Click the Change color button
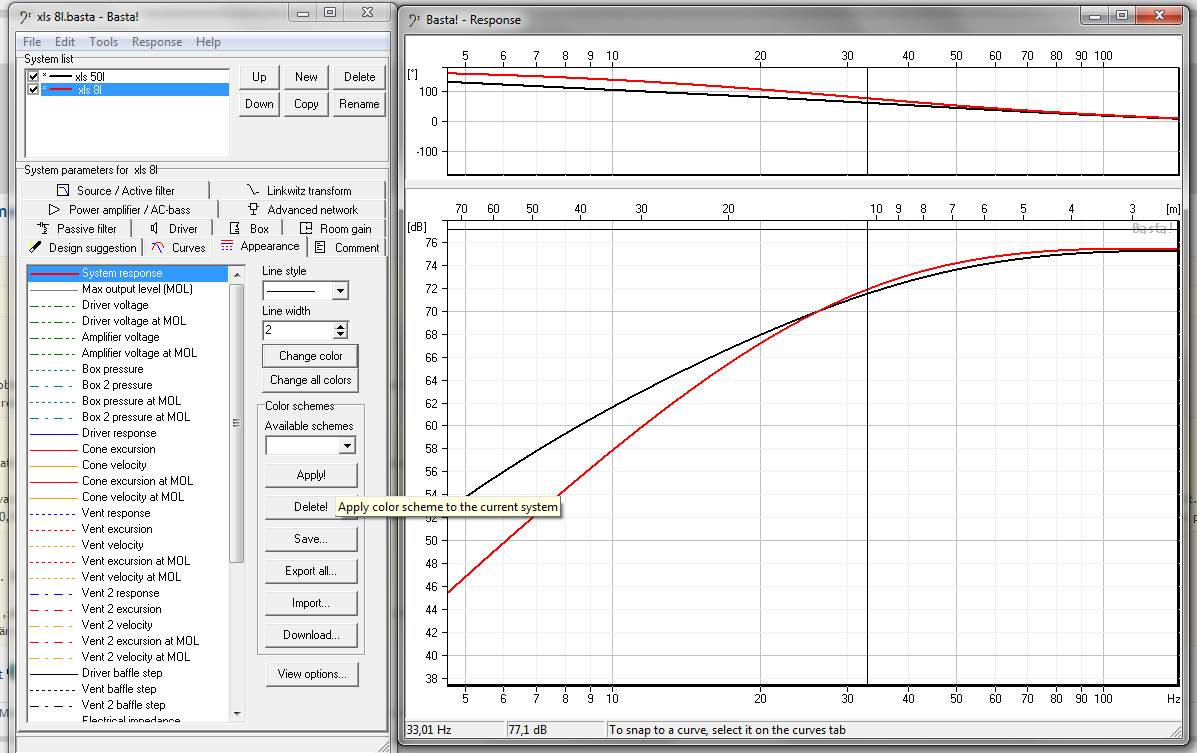Viewport: 1197px width, 753px height. click(310, 356)
